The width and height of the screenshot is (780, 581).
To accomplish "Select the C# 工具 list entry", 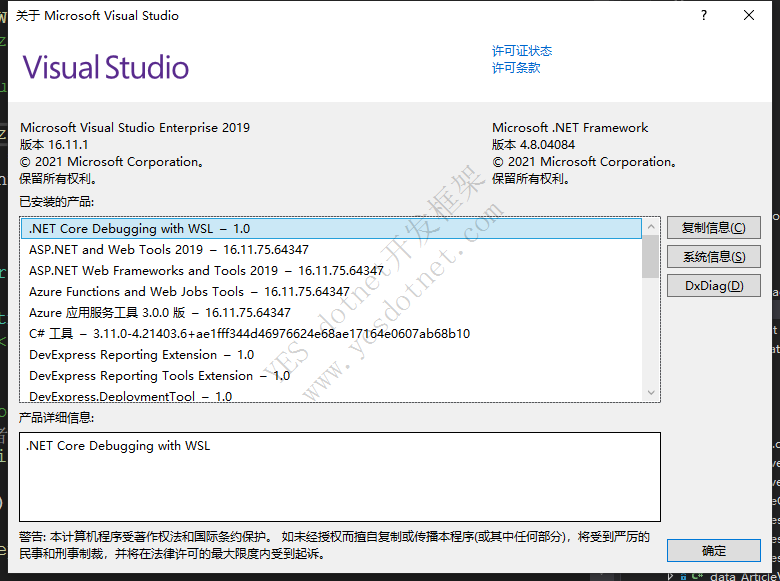I will pos(331,333).
